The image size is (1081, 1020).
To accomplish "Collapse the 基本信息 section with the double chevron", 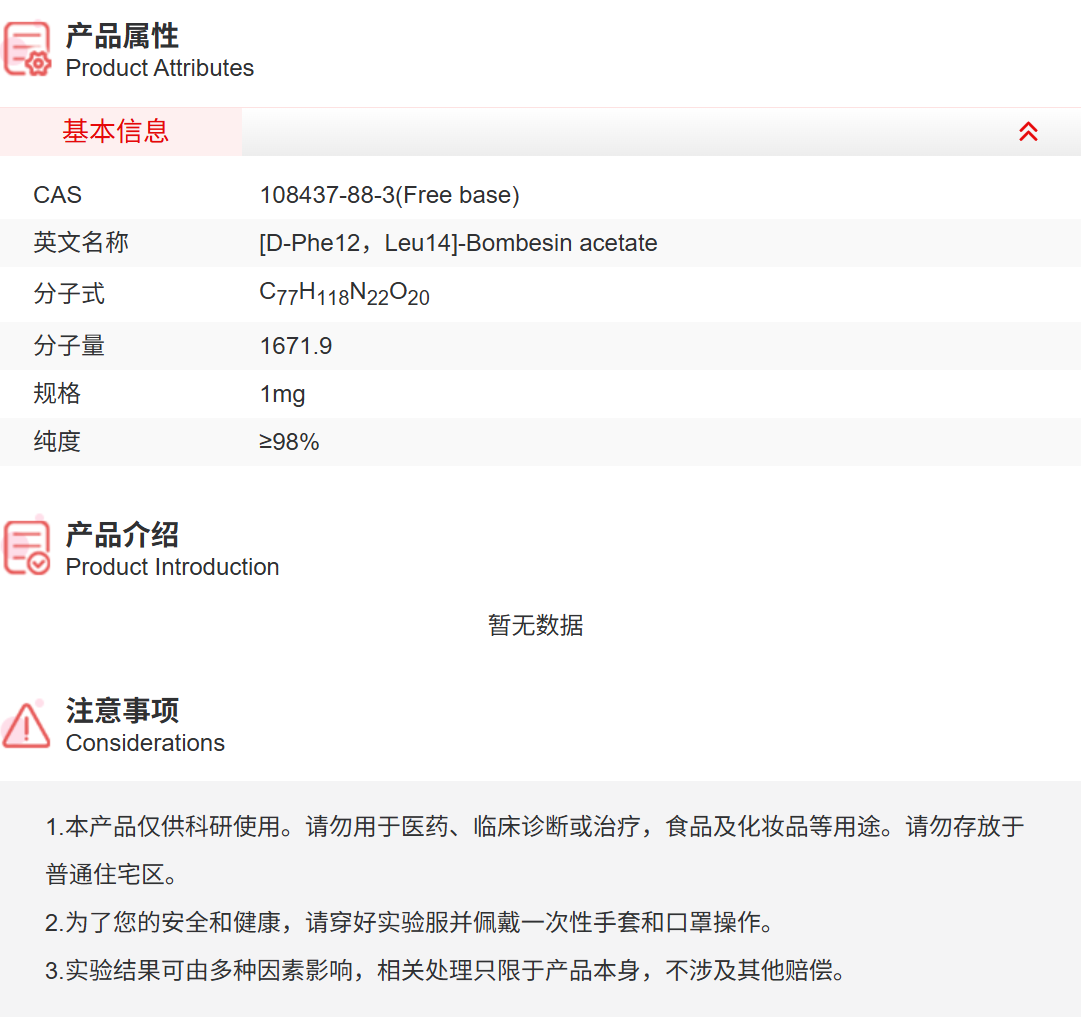I will coord(1028,131).
